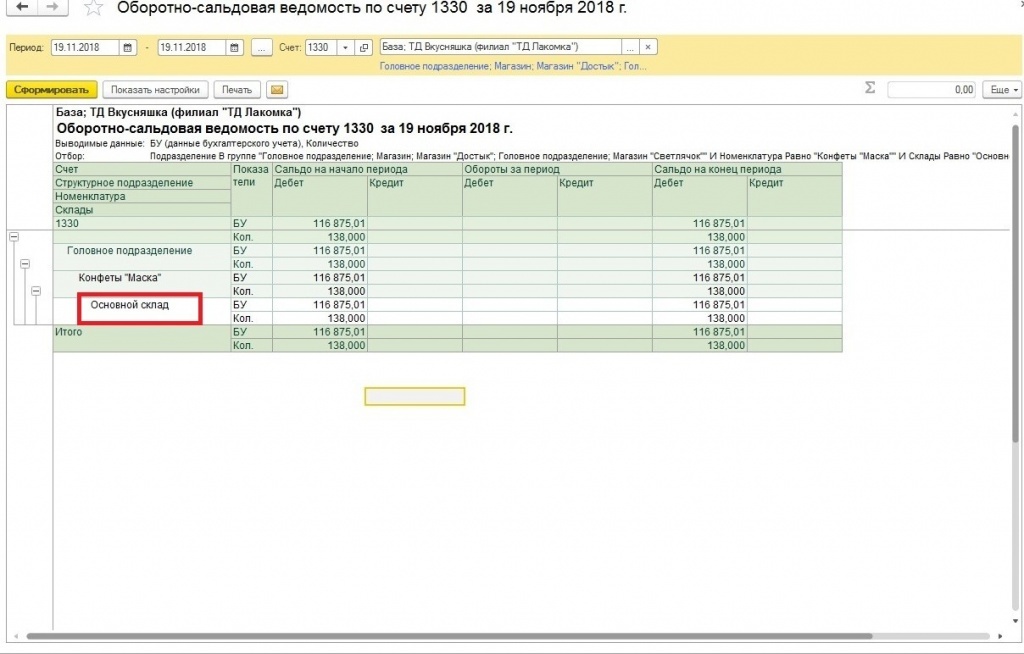Image resolution: width=1024 pixels, height=654 pixels.
Task: Click the organization field База; ТД Вкусняшка
Action: (501, 47)
